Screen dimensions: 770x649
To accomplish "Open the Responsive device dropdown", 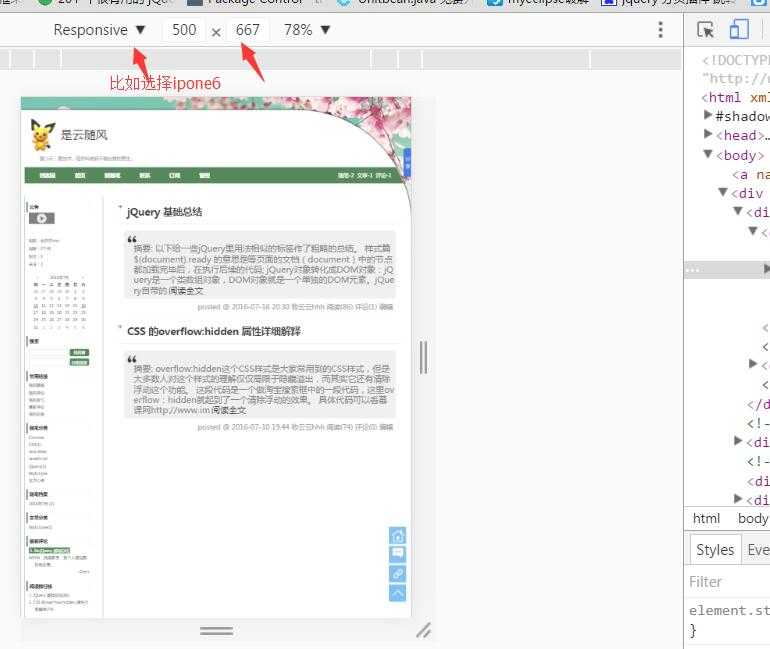I will [x=100, y=30].
